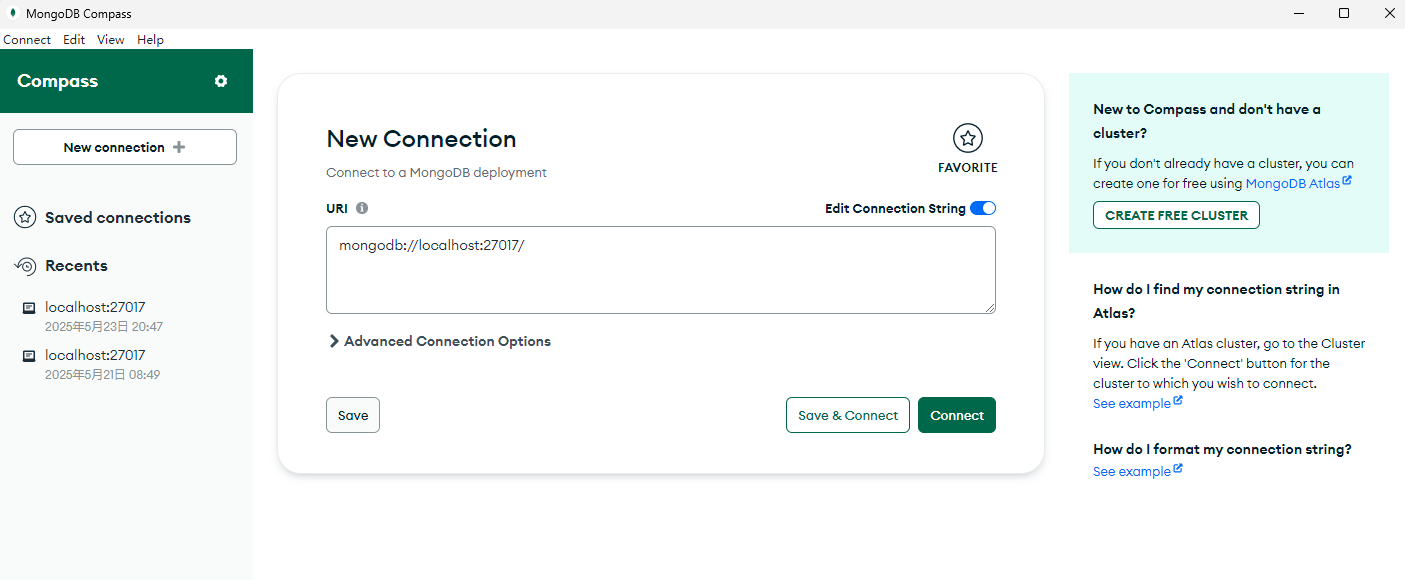Click the Save & Connect button
This screenshot has height=580, width=1405.
pyautogui.click(x=848, y=415)
